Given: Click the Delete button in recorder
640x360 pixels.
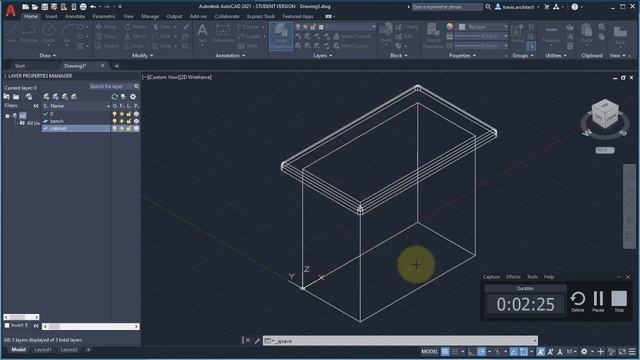Looking at the screenshot, I should click(578, 301).
